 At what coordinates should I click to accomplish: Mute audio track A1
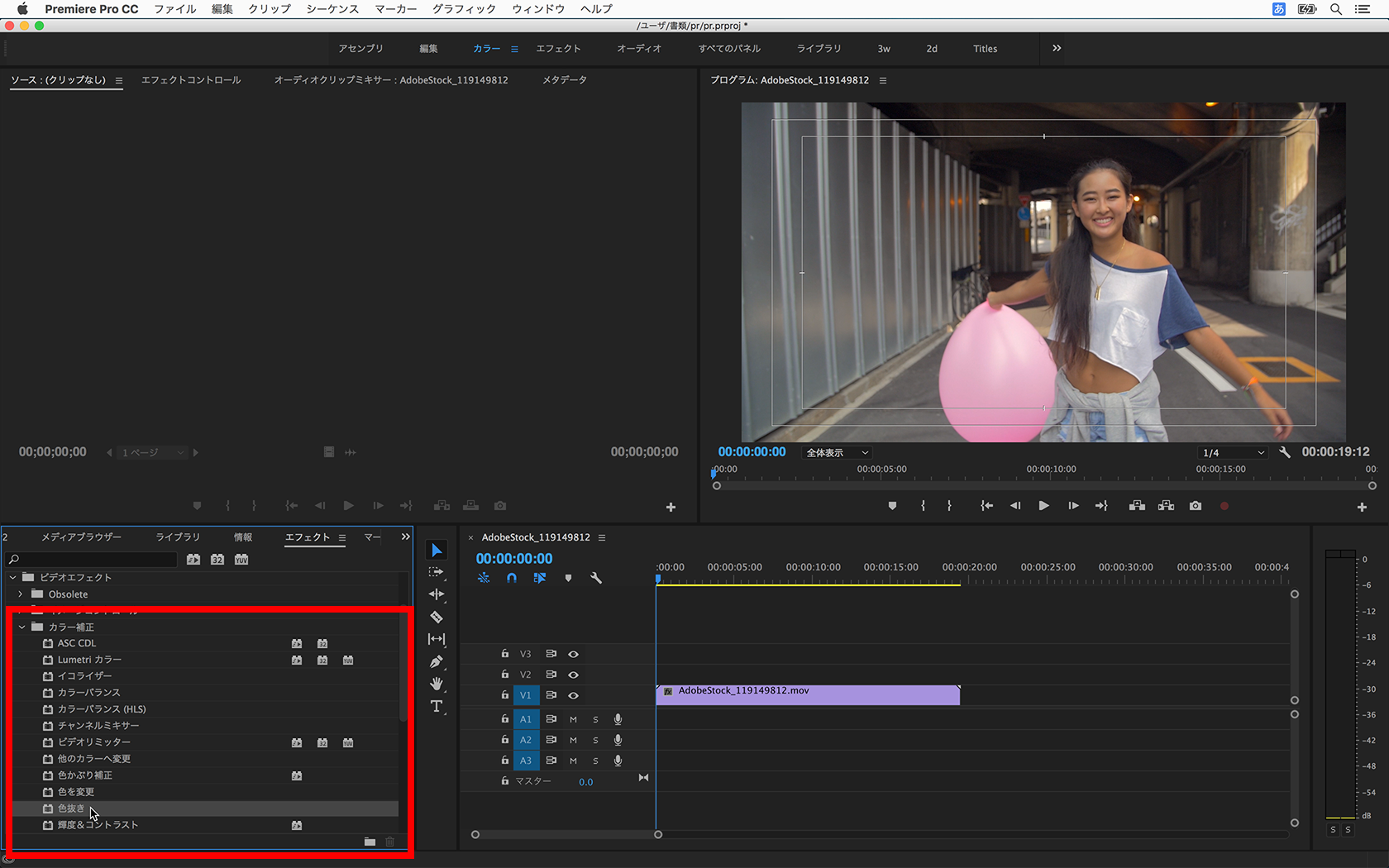pos(573,719)
